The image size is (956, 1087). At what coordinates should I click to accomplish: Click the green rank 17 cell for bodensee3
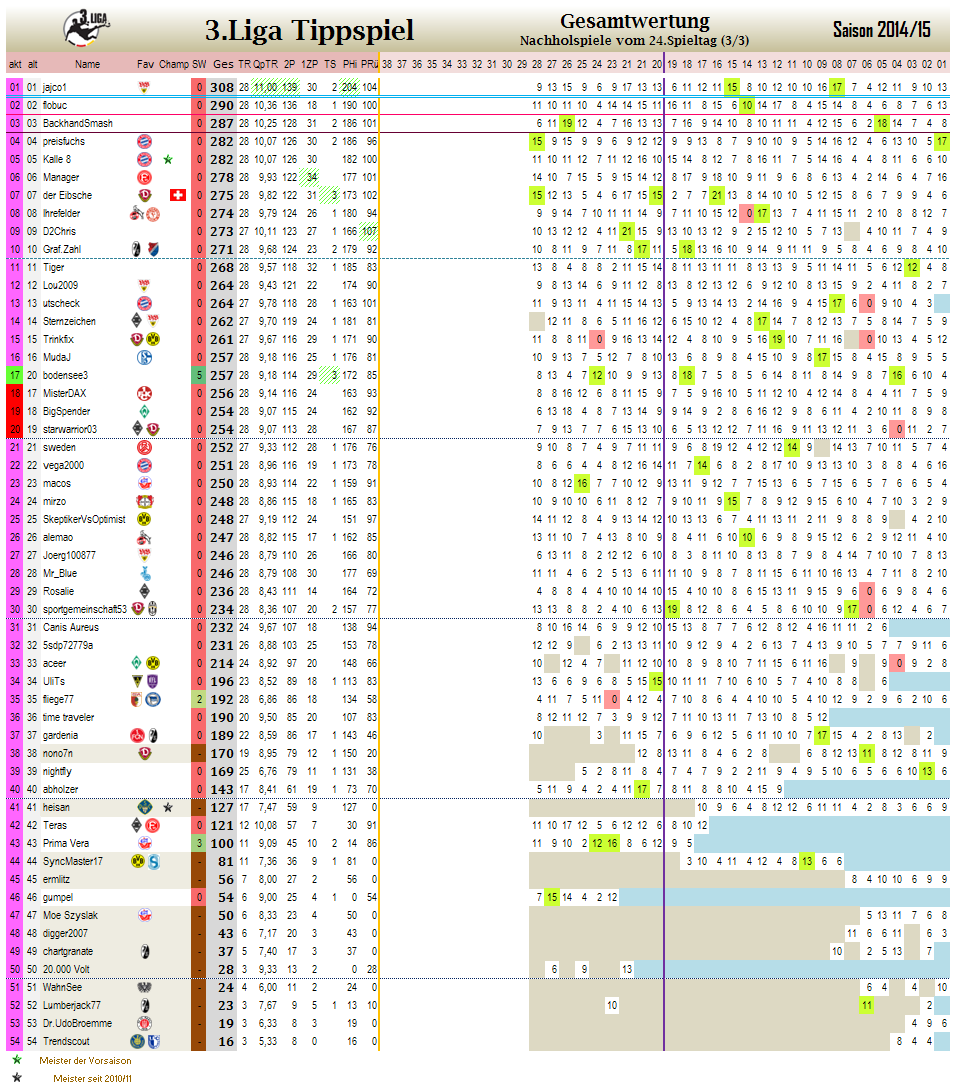(14, 375)
